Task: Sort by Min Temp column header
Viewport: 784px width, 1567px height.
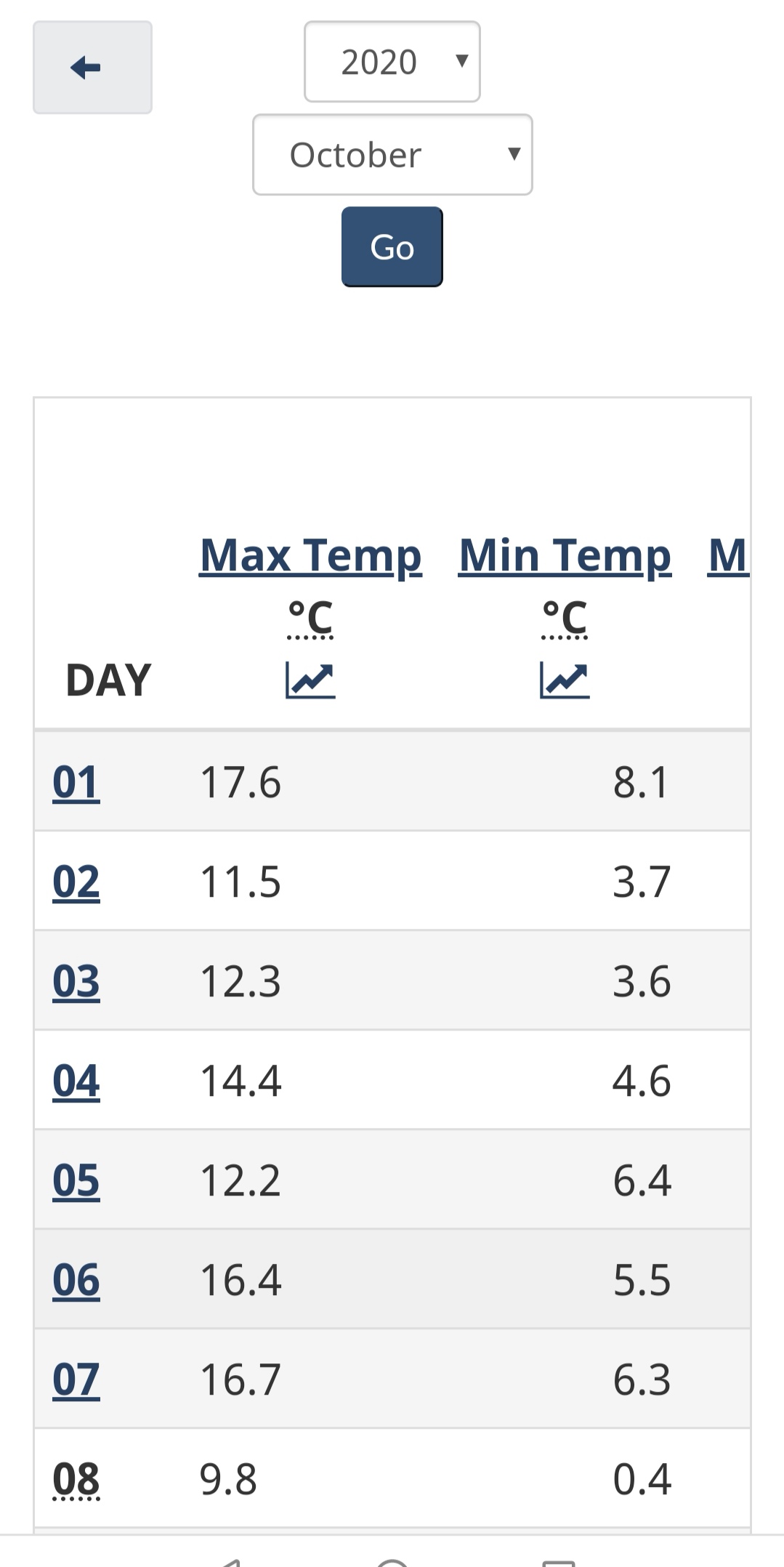Action: pyautogui.click(x=565, y=556)
